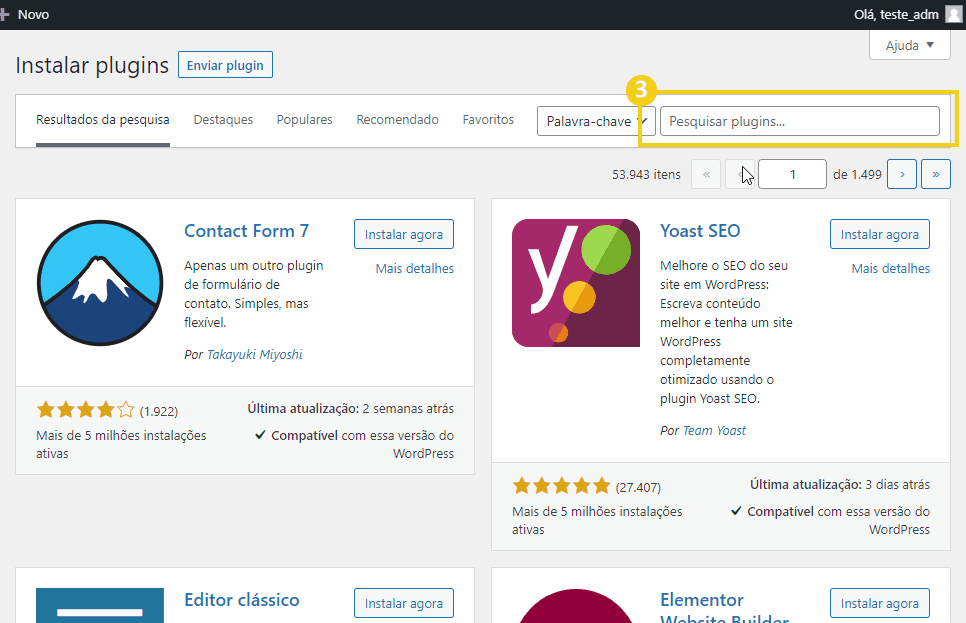Open the Yoast SEO plugin logo

pos(576,283)
